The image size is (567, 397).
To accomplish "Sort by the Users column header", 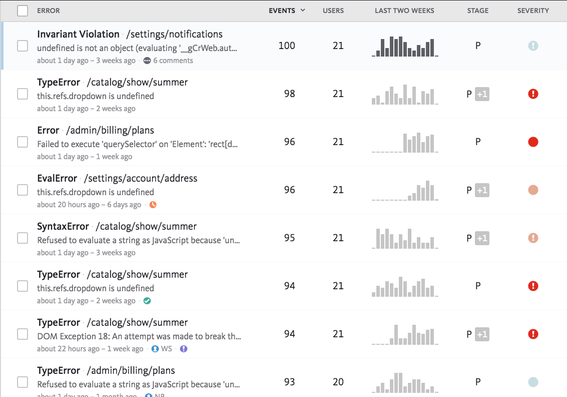I will click(333, 10).
